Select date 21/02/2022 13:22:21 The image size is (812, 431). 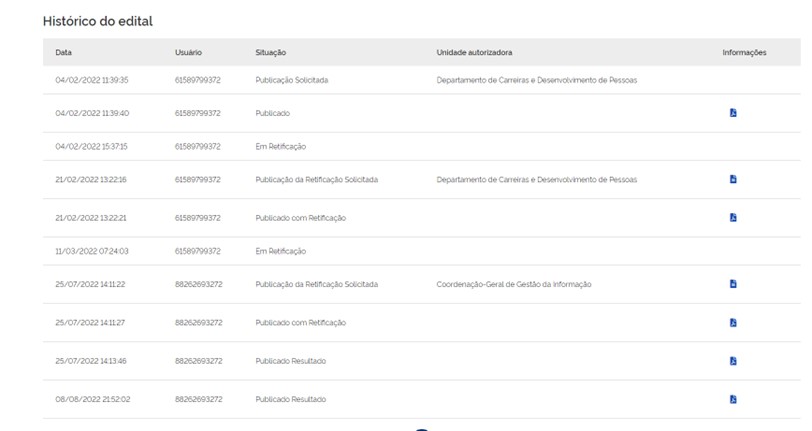(91, 218)
